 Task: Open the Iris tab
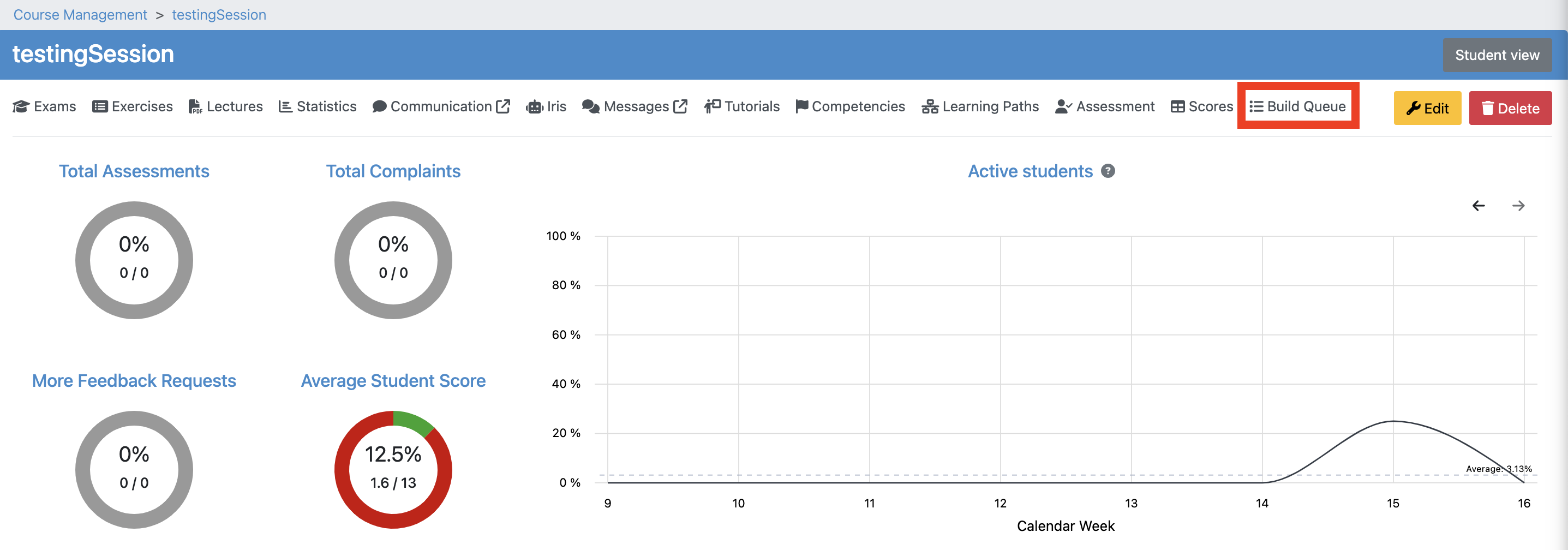[x=546, y=106]
